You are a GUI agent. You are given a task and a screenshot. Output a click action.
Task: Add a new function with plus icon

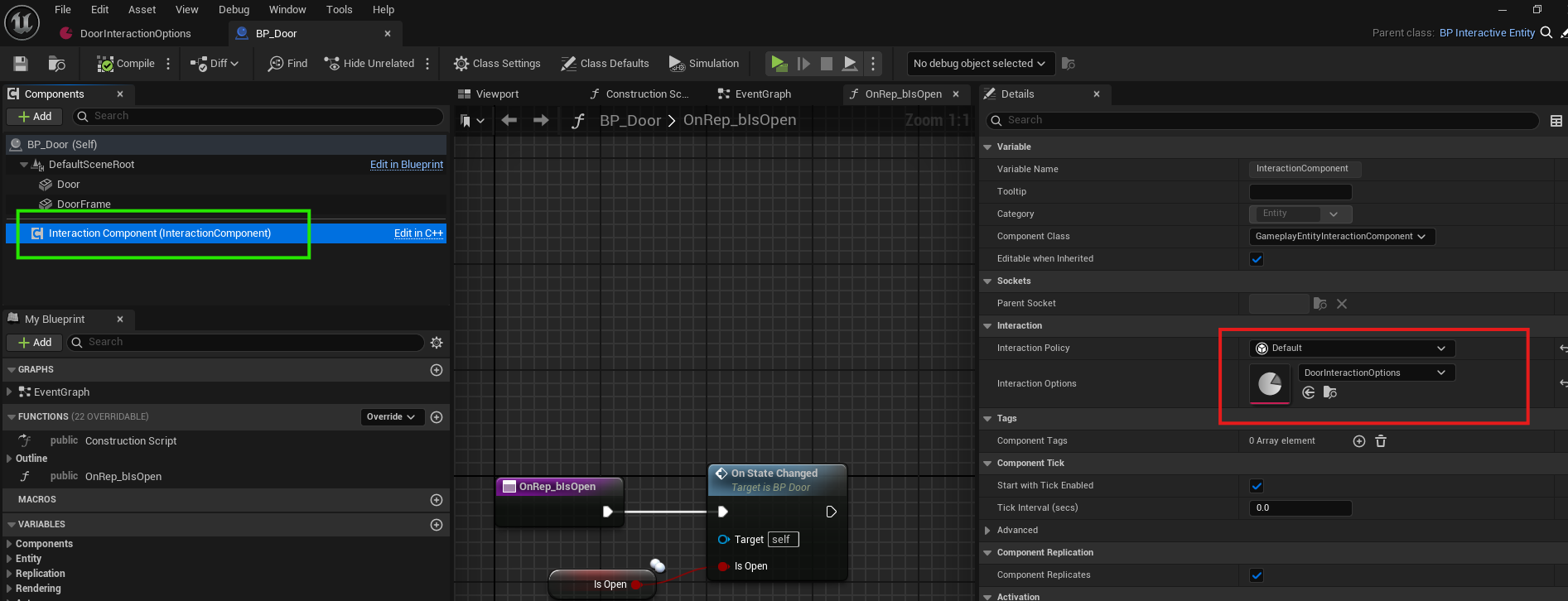[437, 417]
